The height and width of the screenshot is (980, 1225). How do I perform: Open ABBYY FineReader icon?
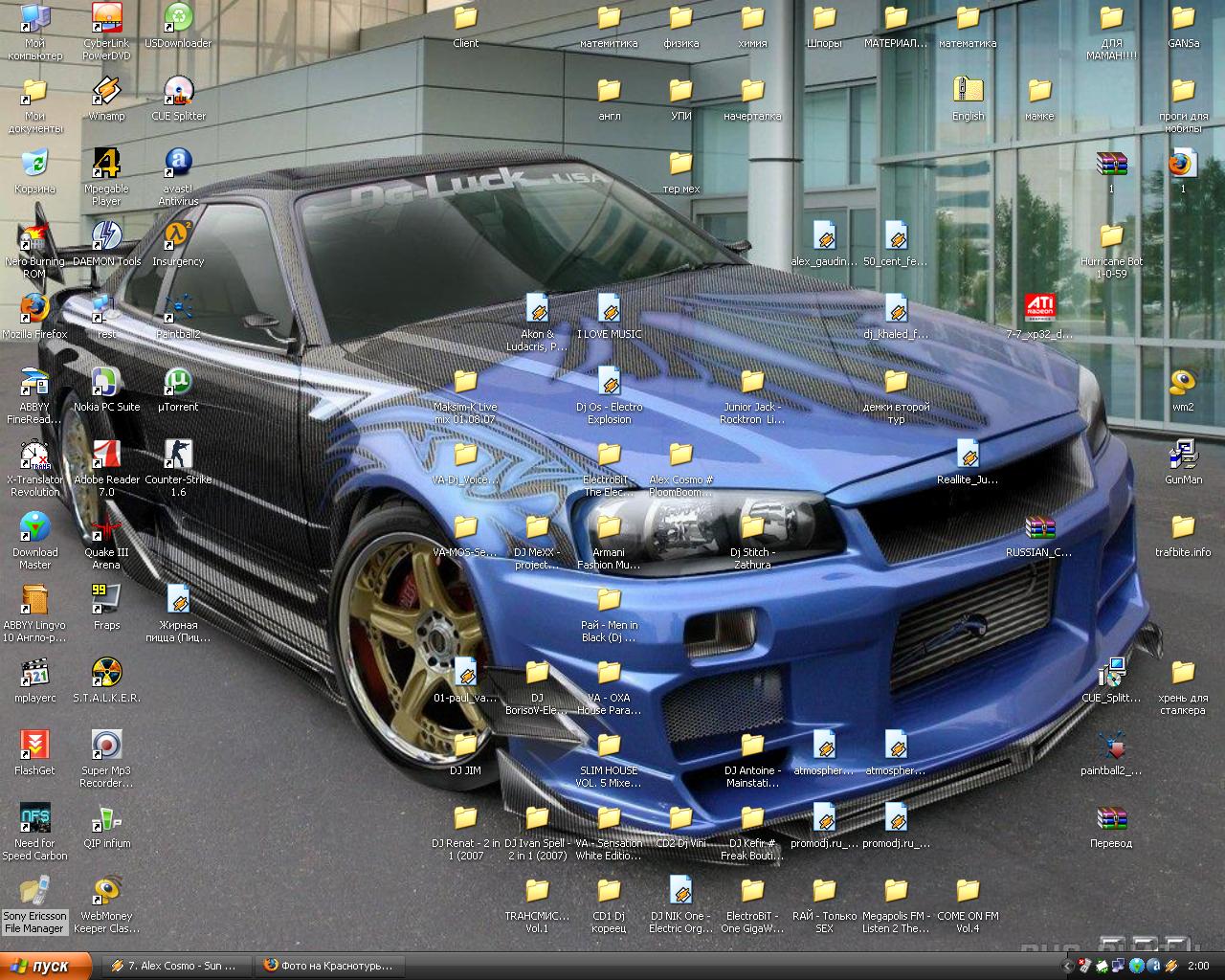[x=34, y=396]
